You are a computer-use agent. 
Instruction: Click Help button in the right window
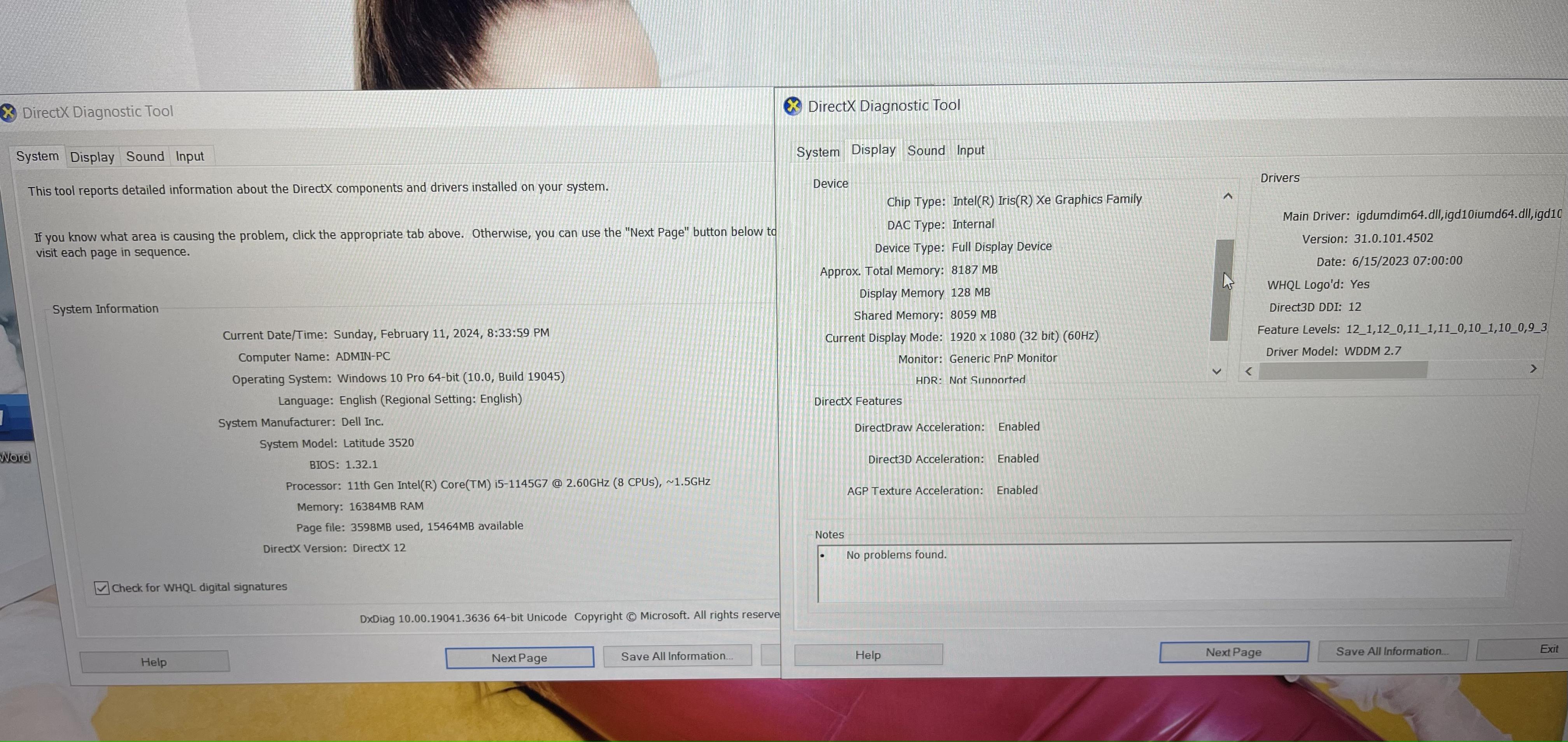868,655
